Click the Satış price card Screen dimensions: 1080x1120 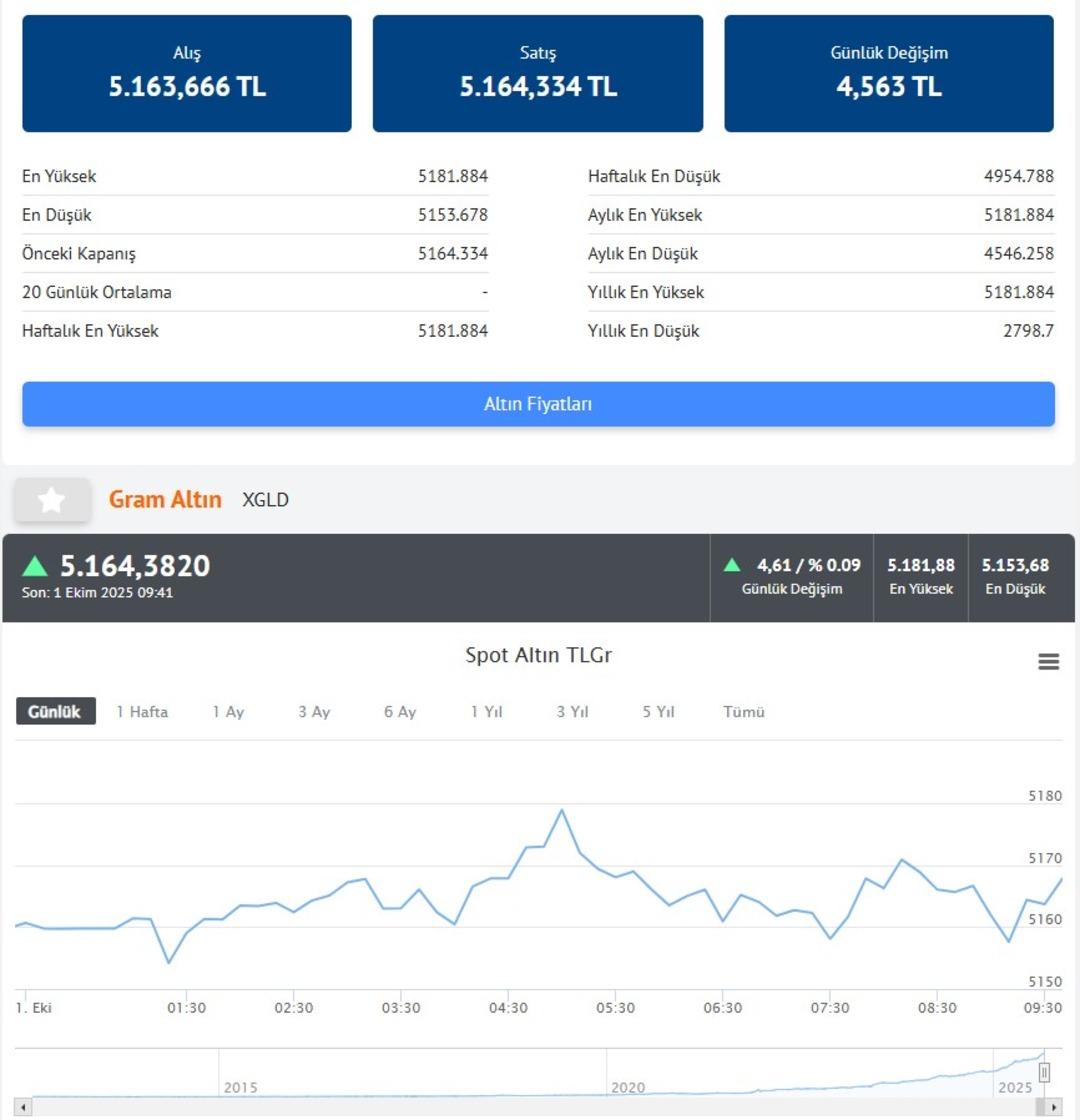click(538, 73)
